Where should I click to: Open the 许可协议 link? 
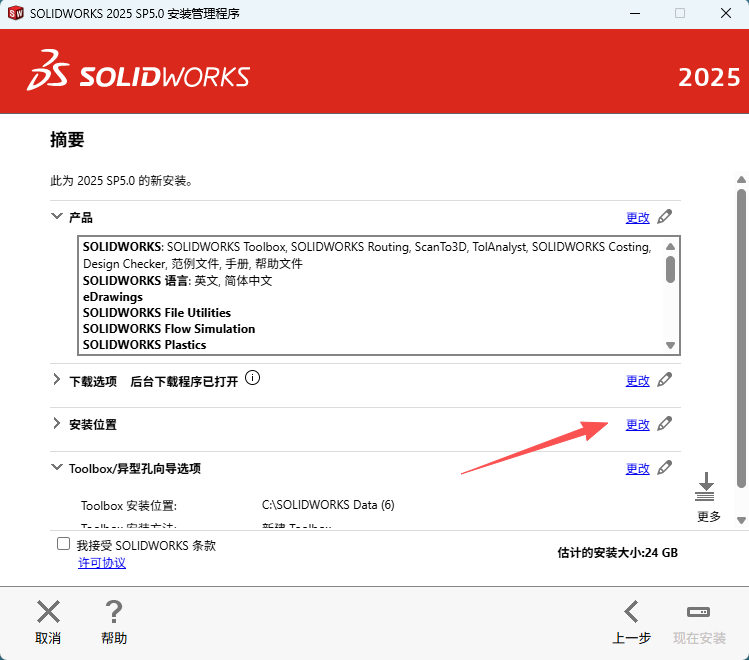pyautogui.click(x=102, y=563)
